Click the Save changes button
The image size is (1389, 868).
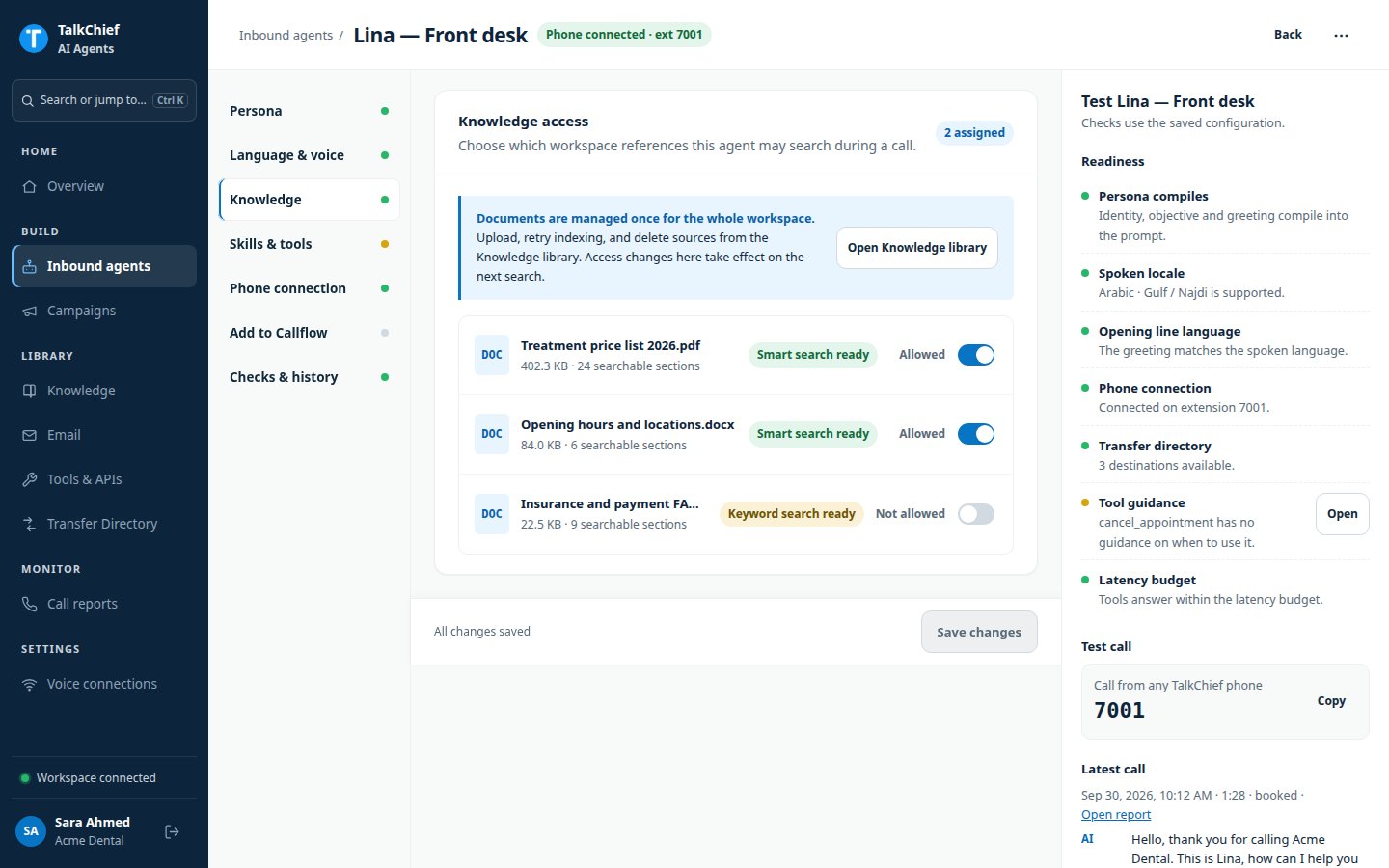click(979, 632)
